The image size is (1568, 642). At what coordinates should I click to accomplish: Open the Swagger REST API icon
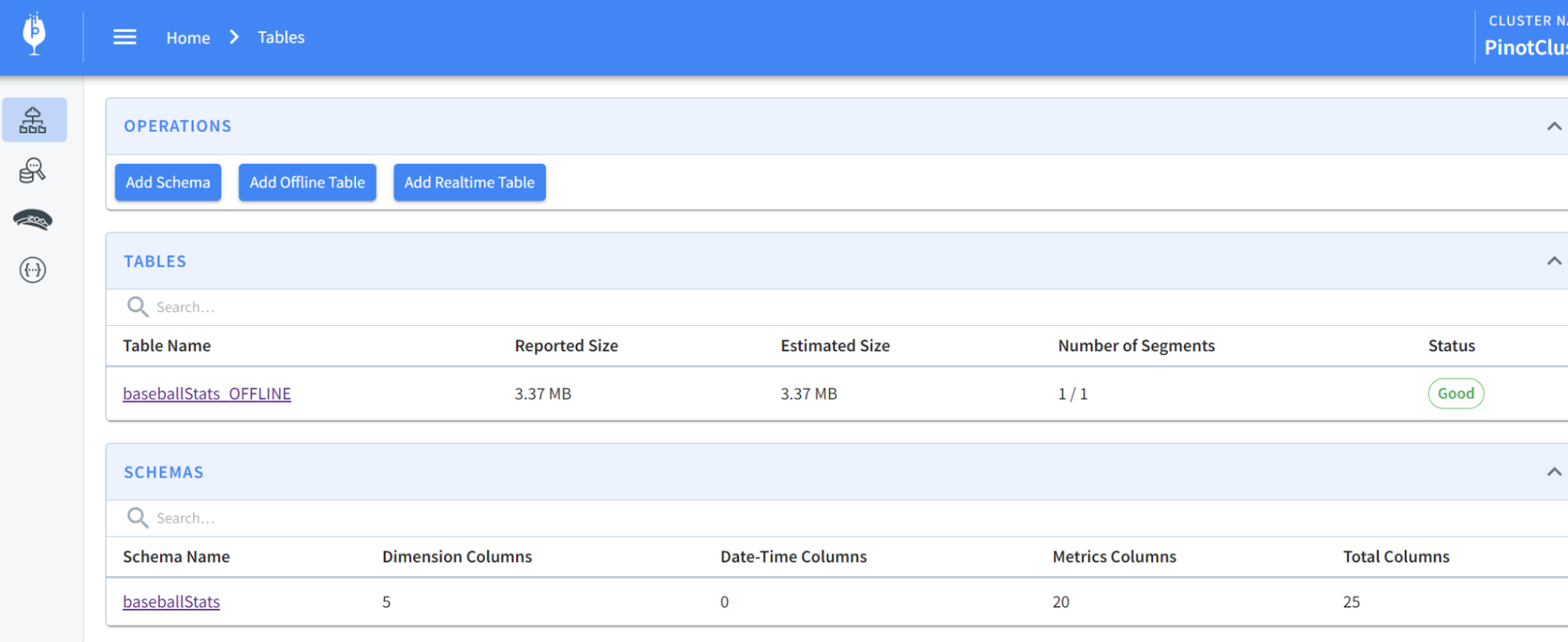coord(33,270)
